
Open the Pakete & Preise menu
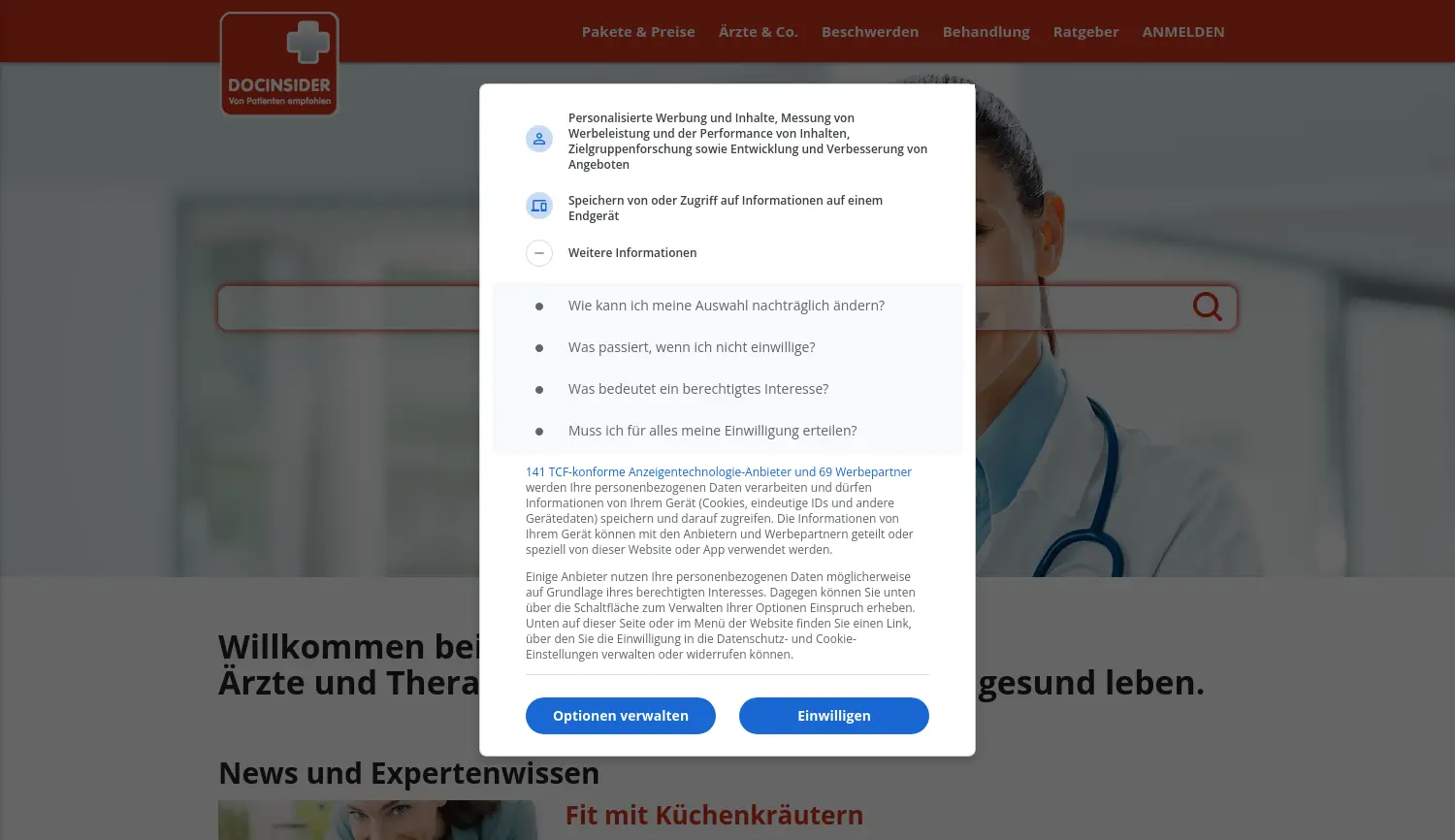[638, 32]
